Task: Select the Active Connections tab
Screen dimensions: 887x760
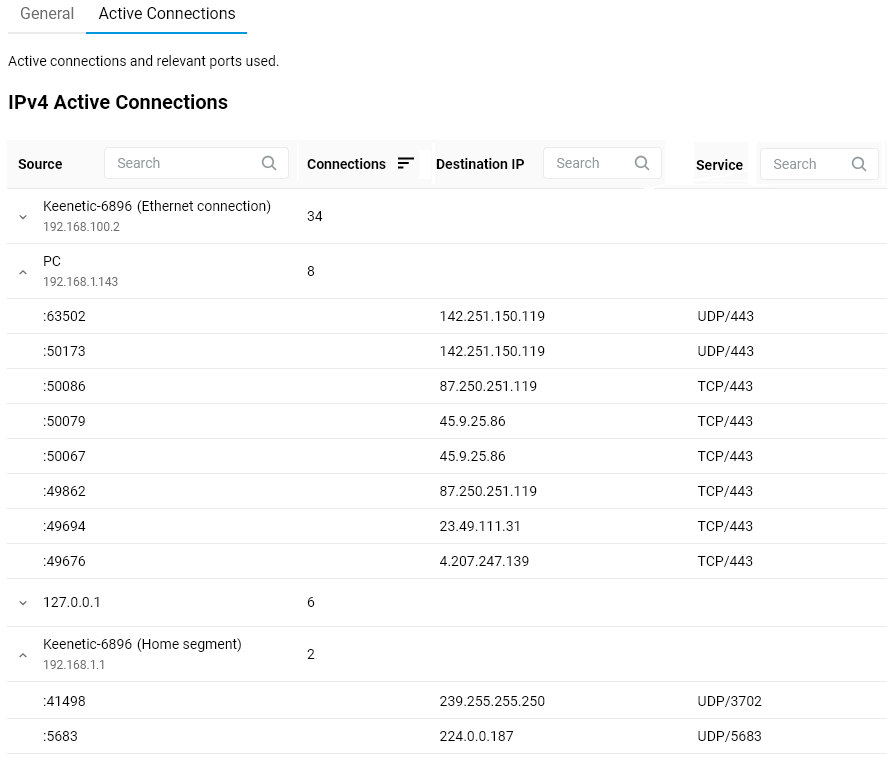Action: coord(167,14)
